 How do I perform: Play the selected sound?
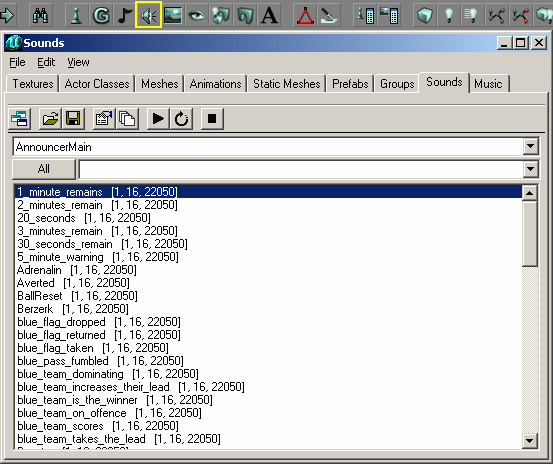[x=158, y=118]
